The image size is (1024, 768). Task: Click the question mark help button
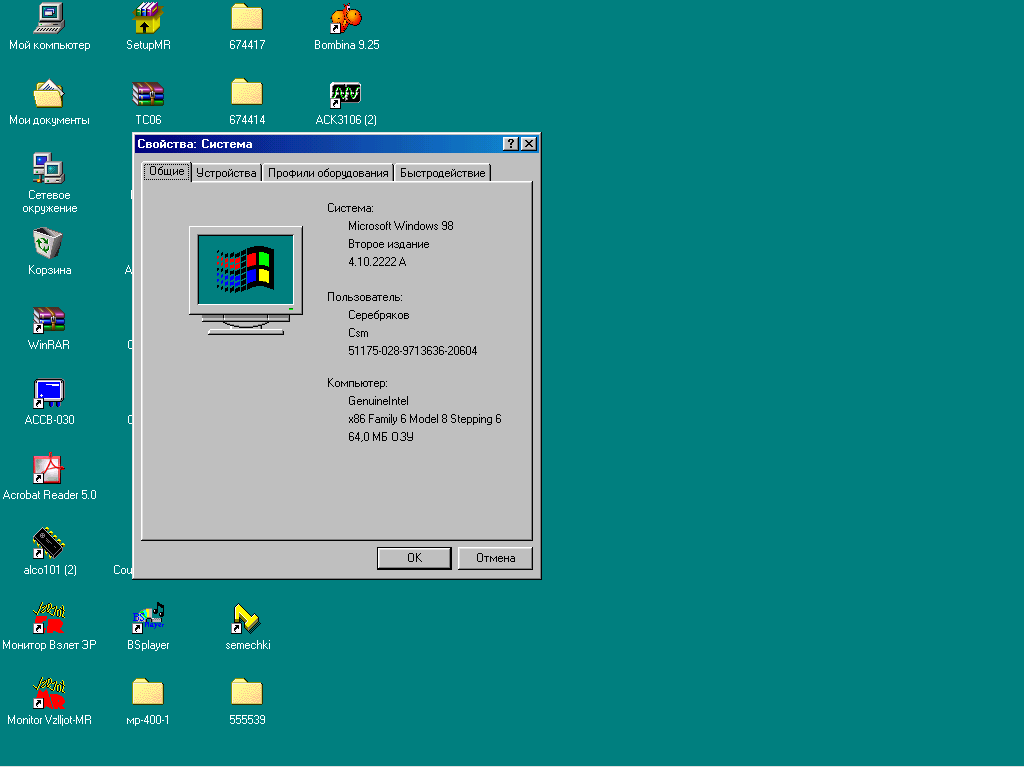click(510, 144)
